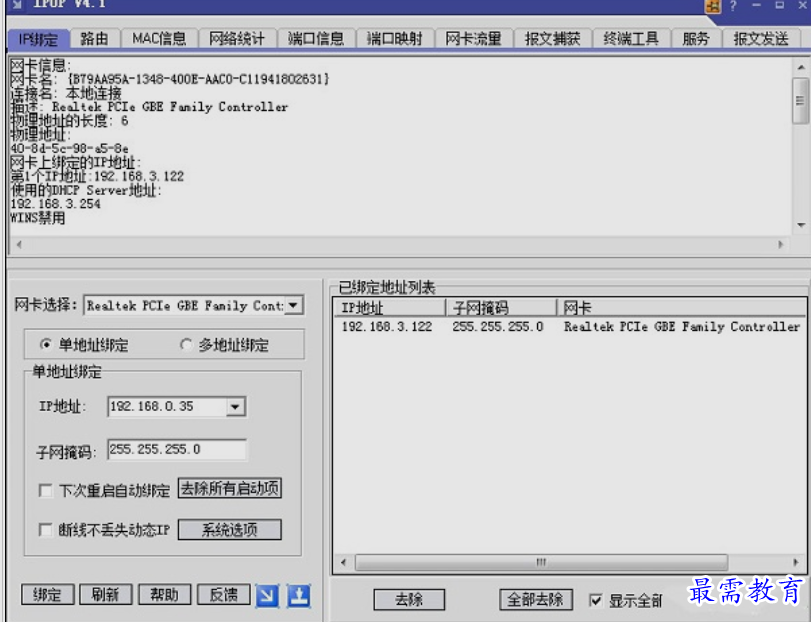Click Realtek PCIe GBE Family Controller list cell
The height and width of the screenshot is (622, 811).
pos(682,327)
